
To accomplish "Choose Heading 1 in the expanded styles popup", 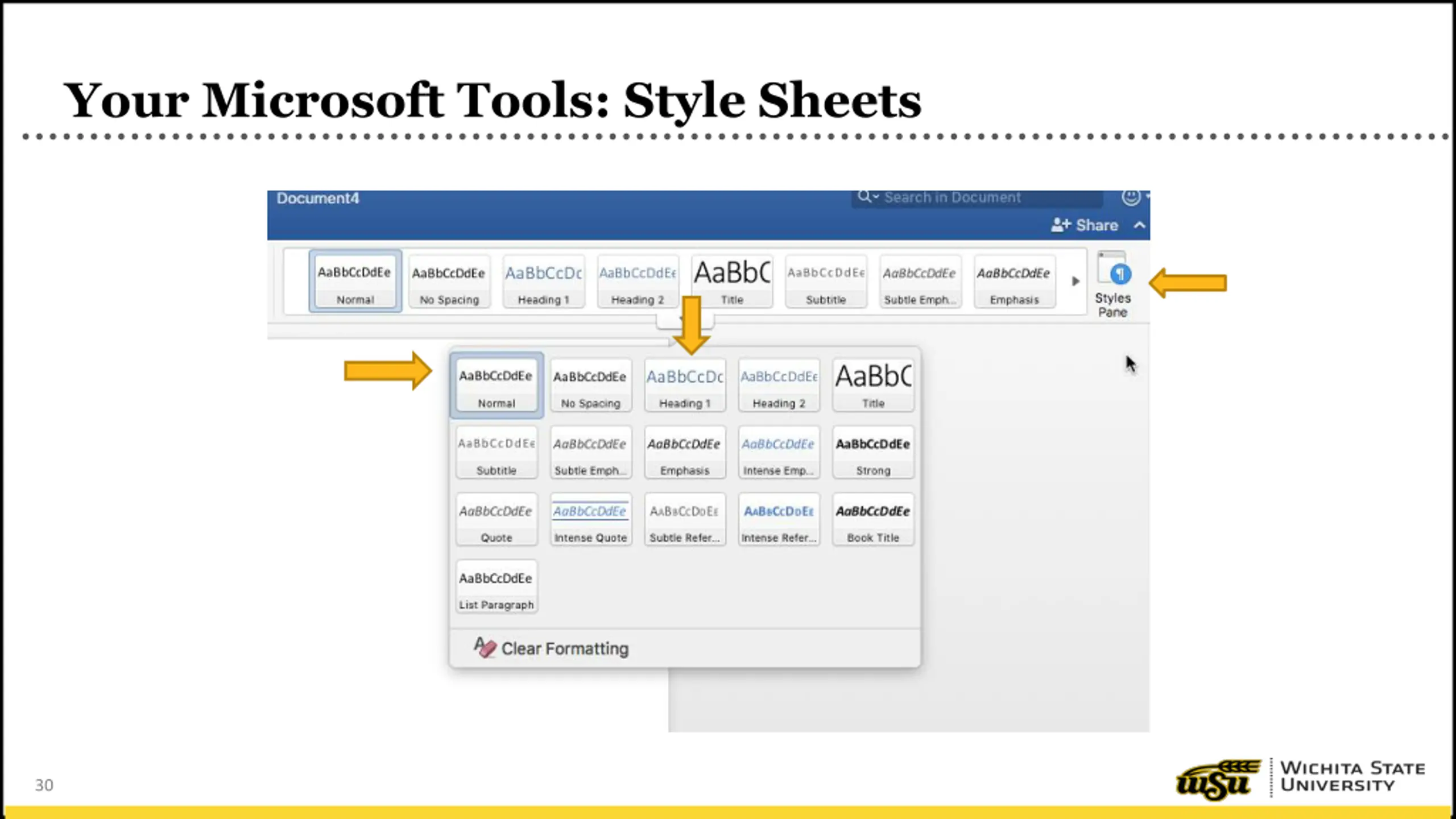I will (x=685, y=385).
